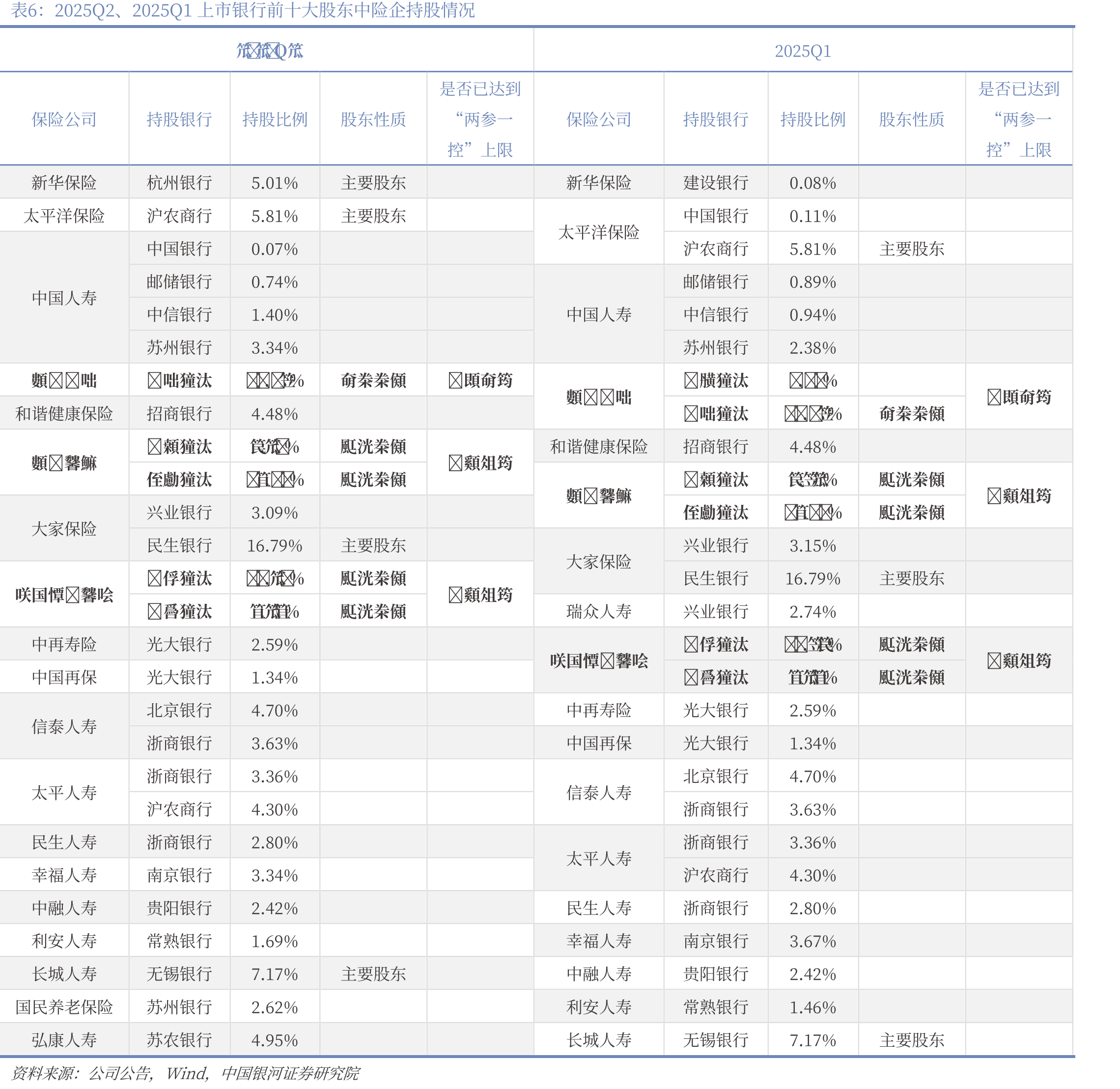The image size is (1120, 1089).
Task: Select the 建设银行 cell
Action: pos(716,183)
